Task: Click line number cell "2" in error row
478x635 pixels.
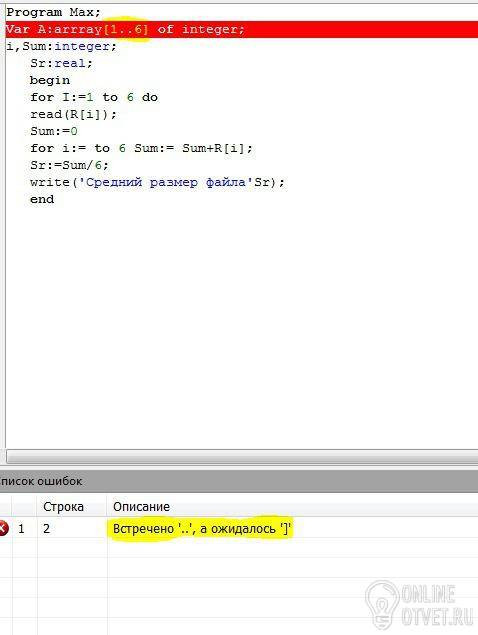Action: click(47, 528)
